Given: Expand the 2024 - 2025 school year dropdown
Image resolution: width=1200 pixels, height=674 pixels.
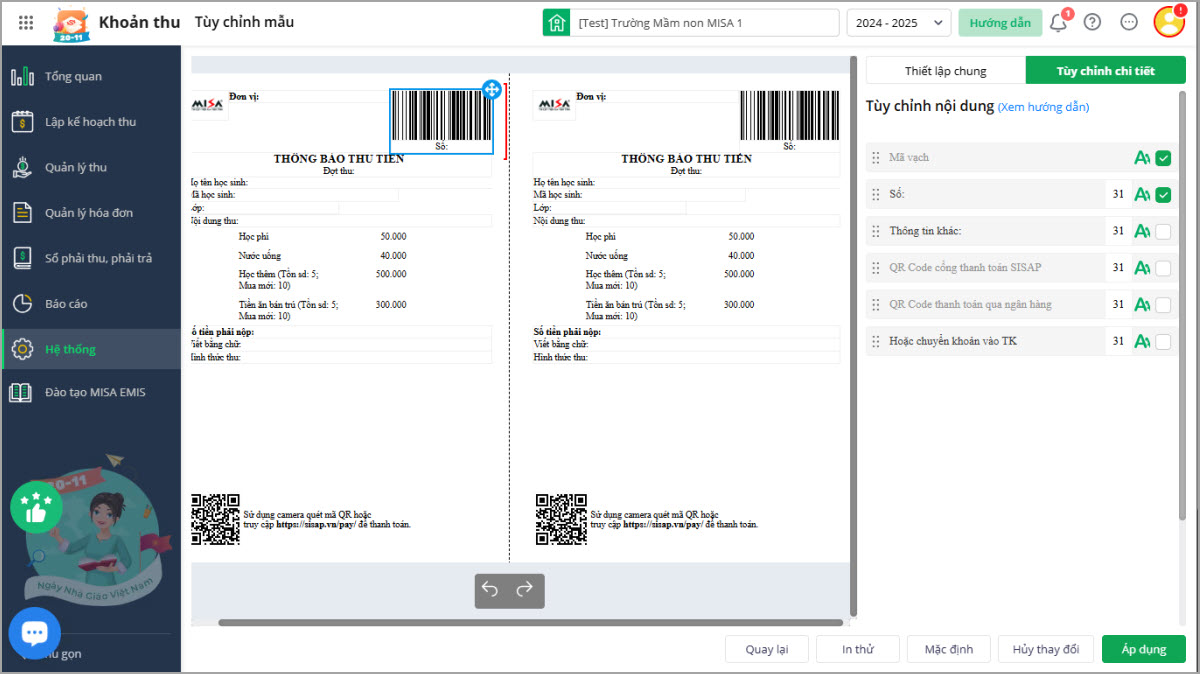Looking at the screenshot, I should pos(898,23).
